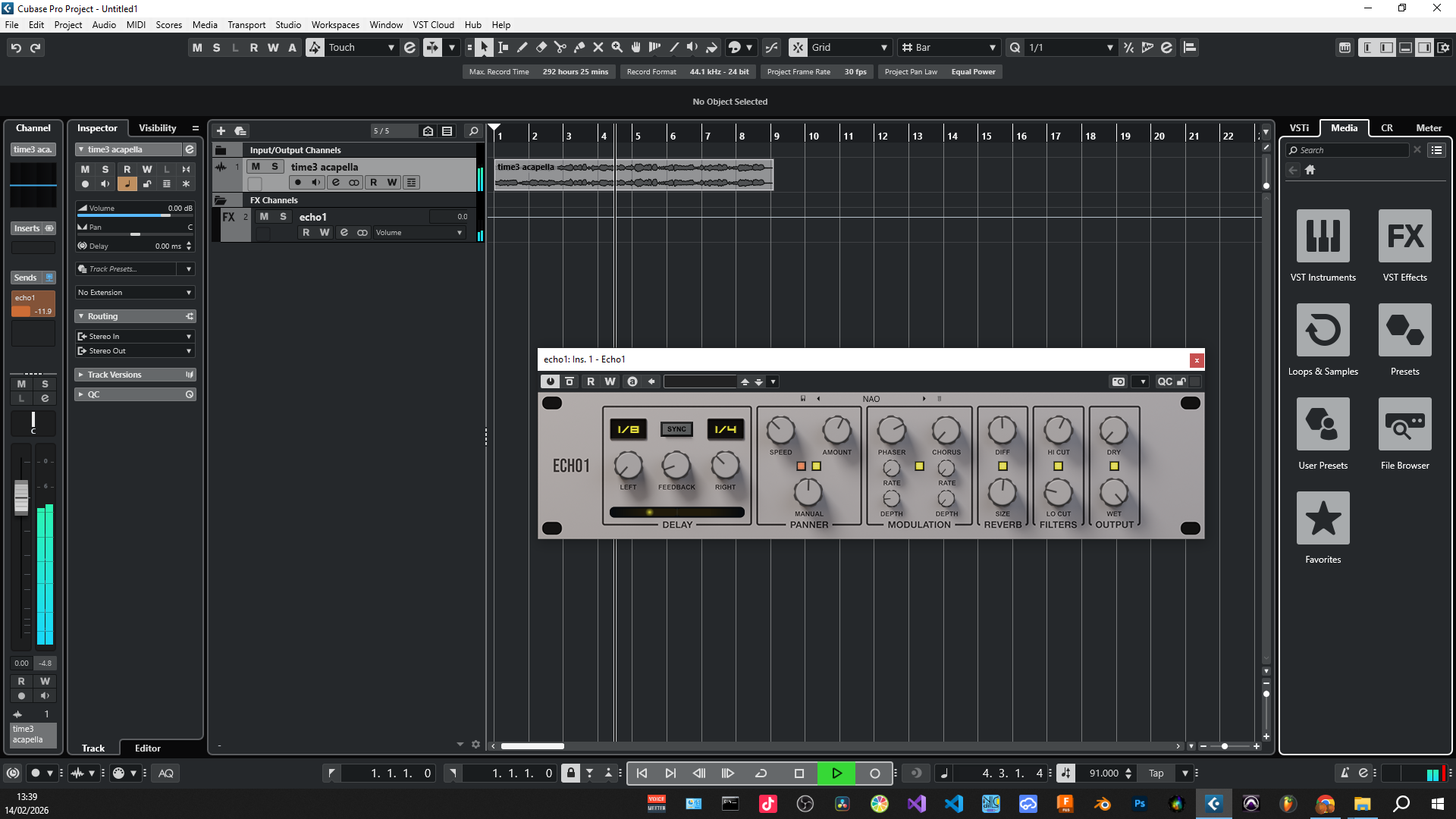Click the Add Track plus icon
The image size is (1456, 819).
tap(221, 130)
